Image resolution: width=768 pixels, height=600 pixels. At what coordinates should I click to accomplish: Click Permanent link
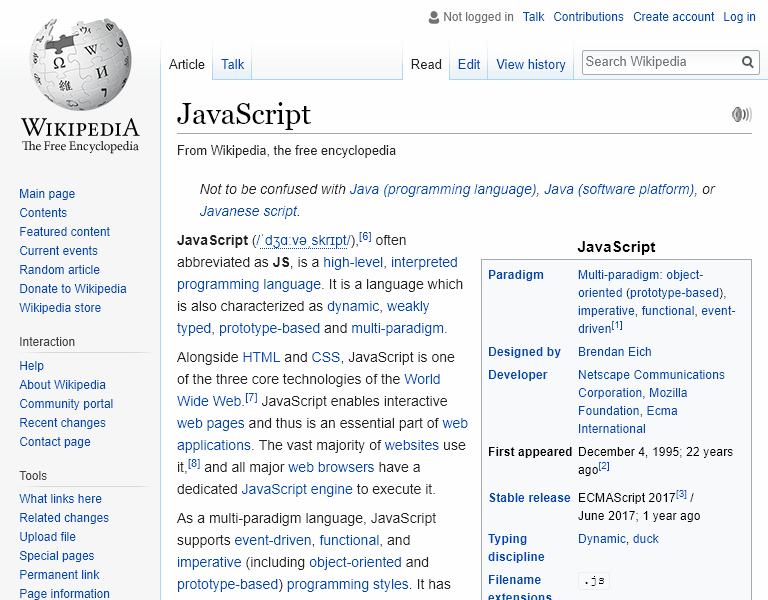tap(59, 575)
